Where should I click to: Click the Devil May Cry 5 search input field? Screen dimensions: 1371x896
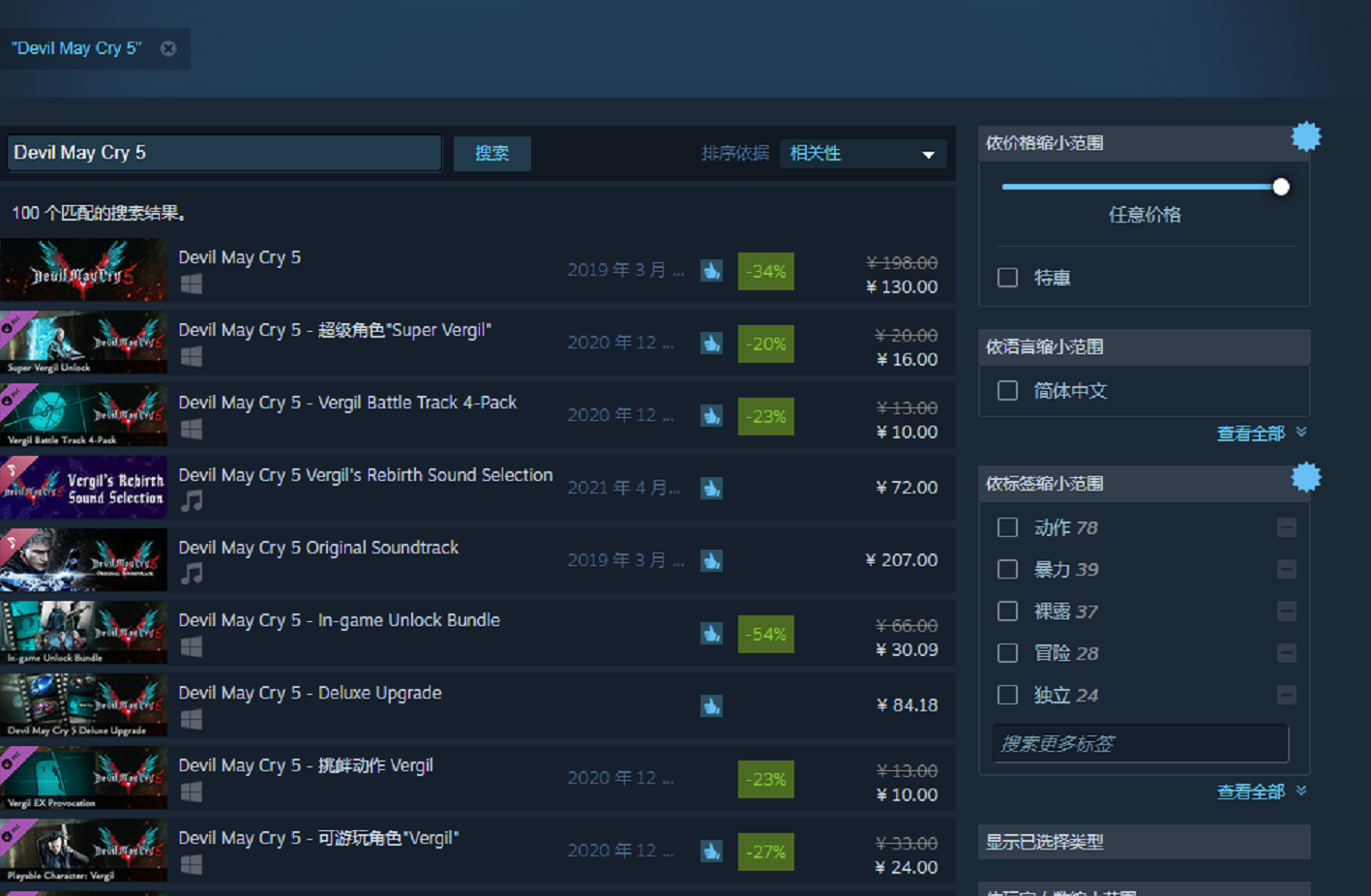(x=224, y=153)
